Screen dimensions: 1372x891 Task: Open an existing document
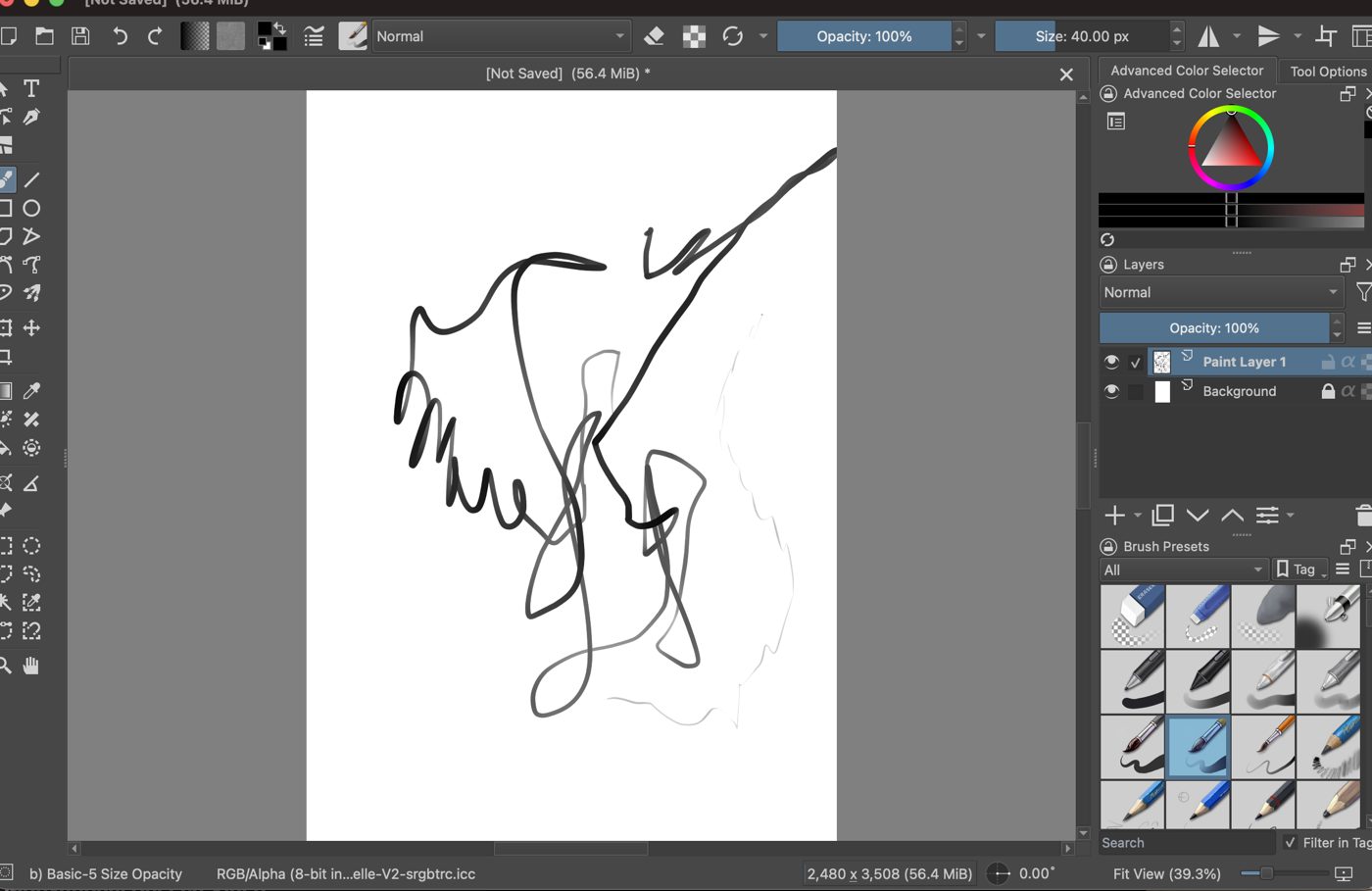point(45,36)
